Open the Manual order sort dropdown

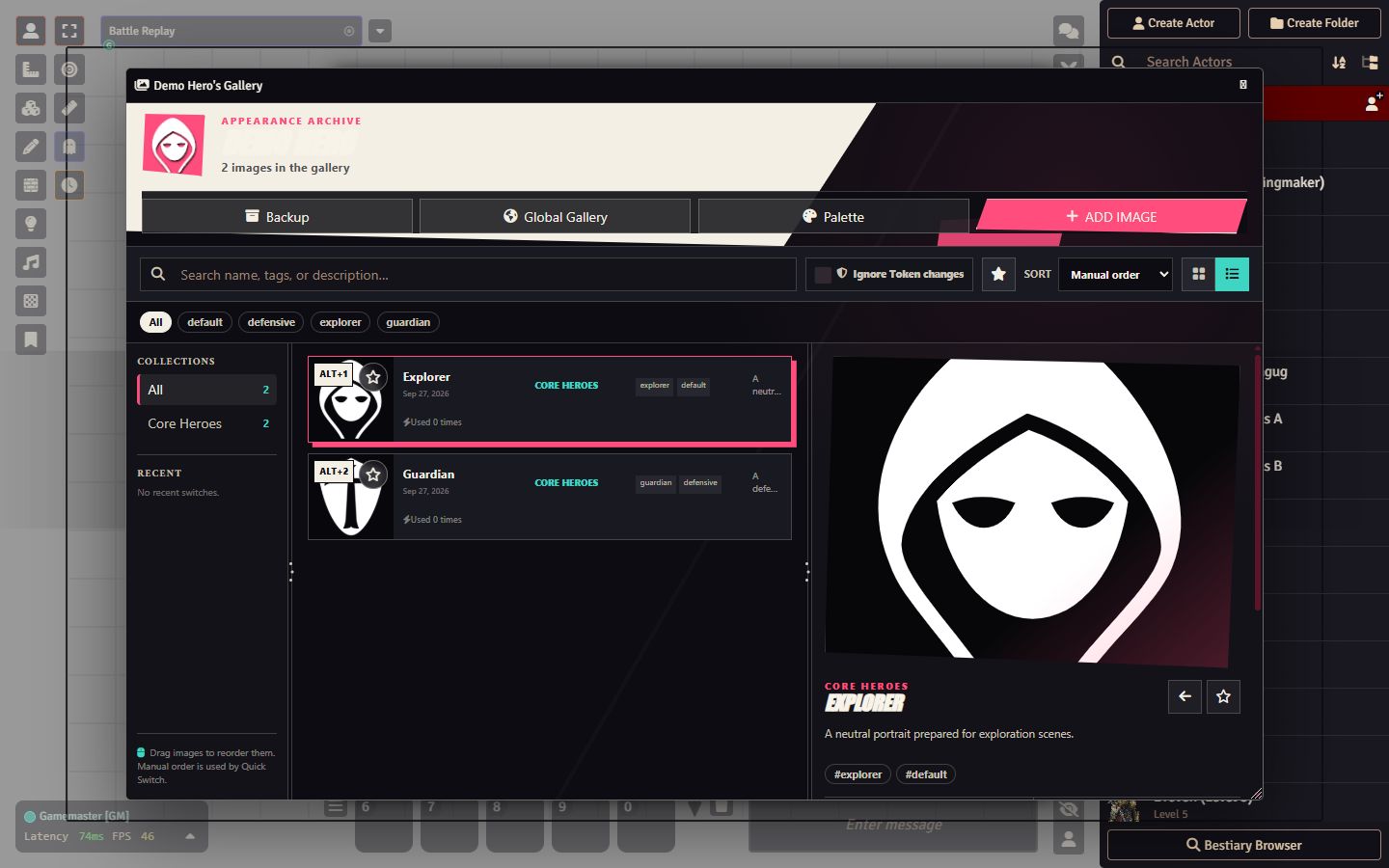[1115, 275]
